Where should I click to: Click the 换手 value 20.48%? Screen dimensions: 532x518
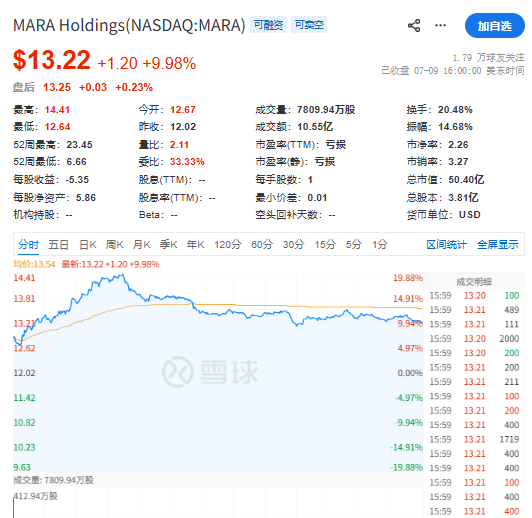tap(455, 110)
